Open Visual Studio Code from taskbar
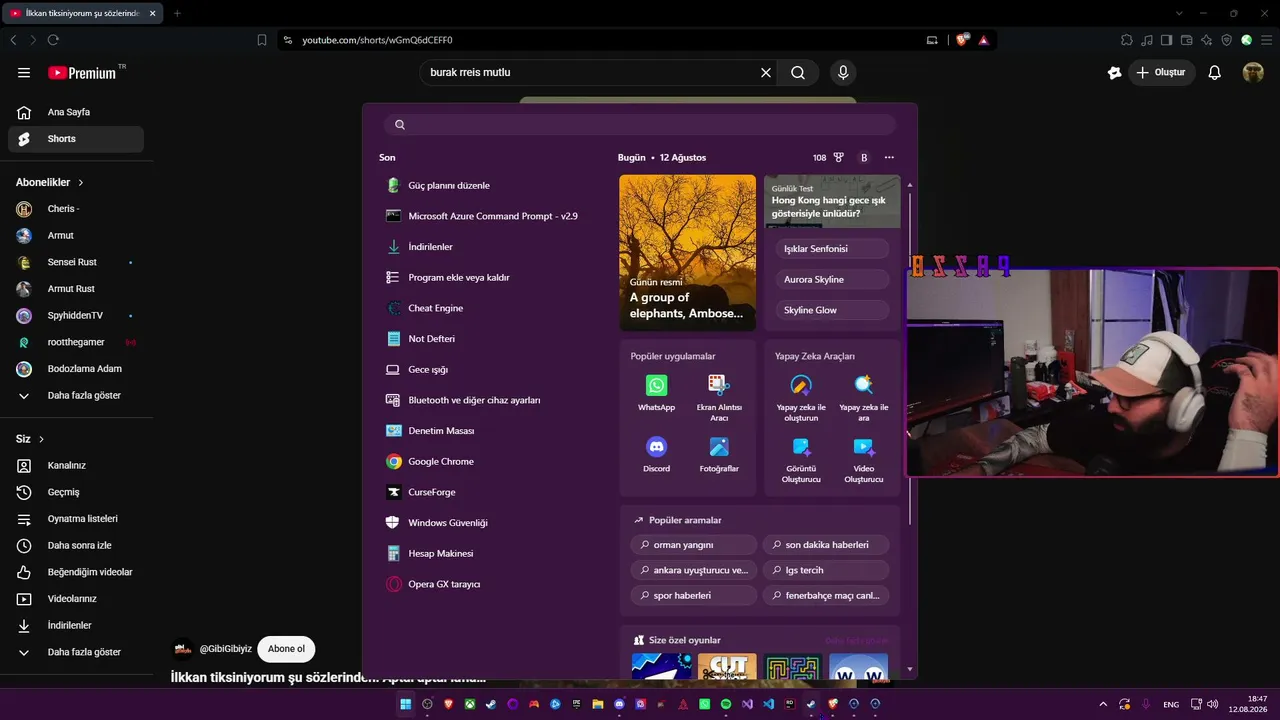This screenshot has height=720, width=1280. pos(769,704)
